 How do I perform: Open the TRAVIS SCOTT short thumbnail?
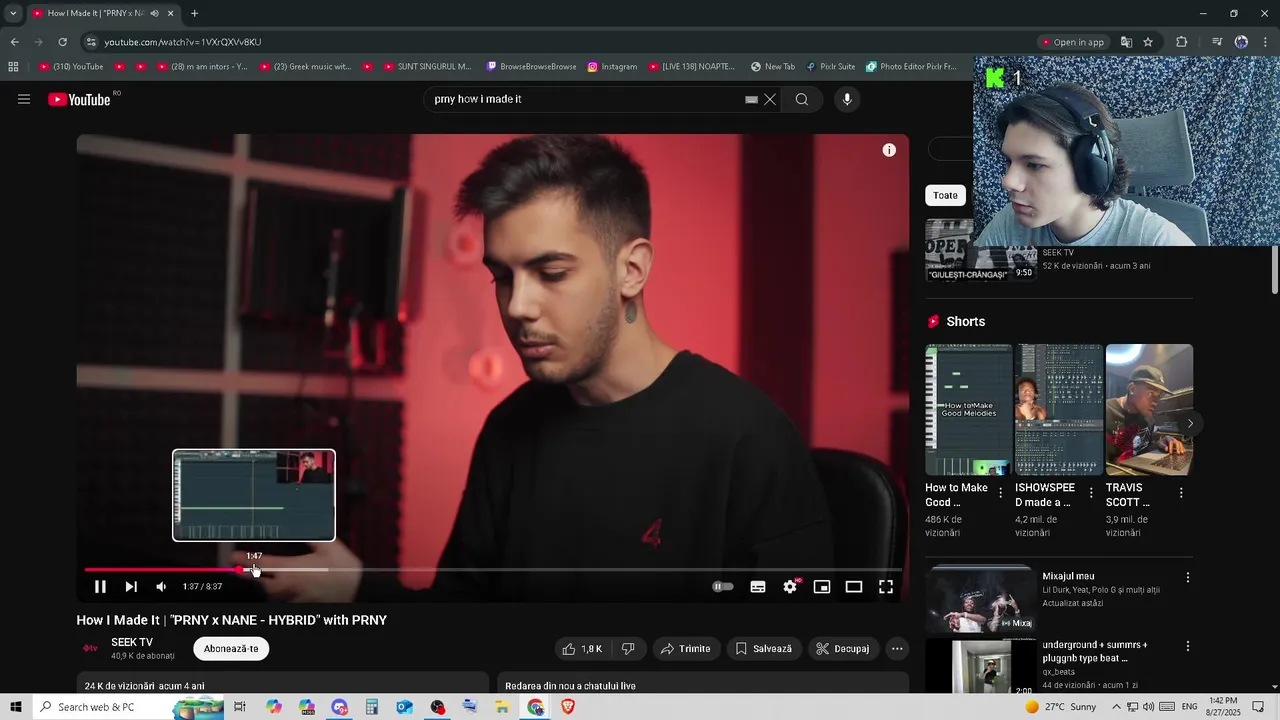click(x=1149, y=409)
